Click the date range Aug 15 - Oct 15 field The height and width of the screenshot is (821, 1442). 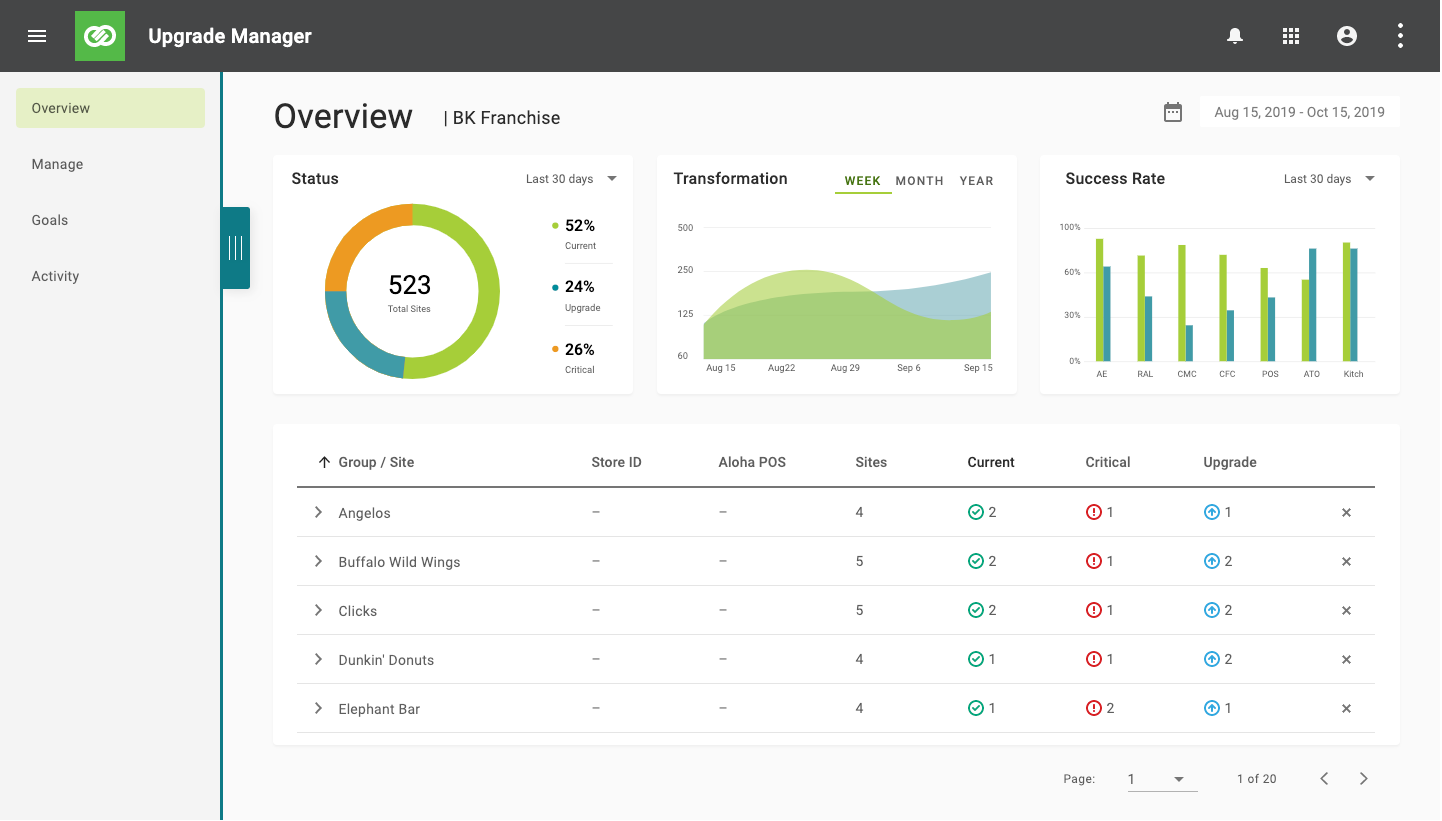tap(1300, 112)
